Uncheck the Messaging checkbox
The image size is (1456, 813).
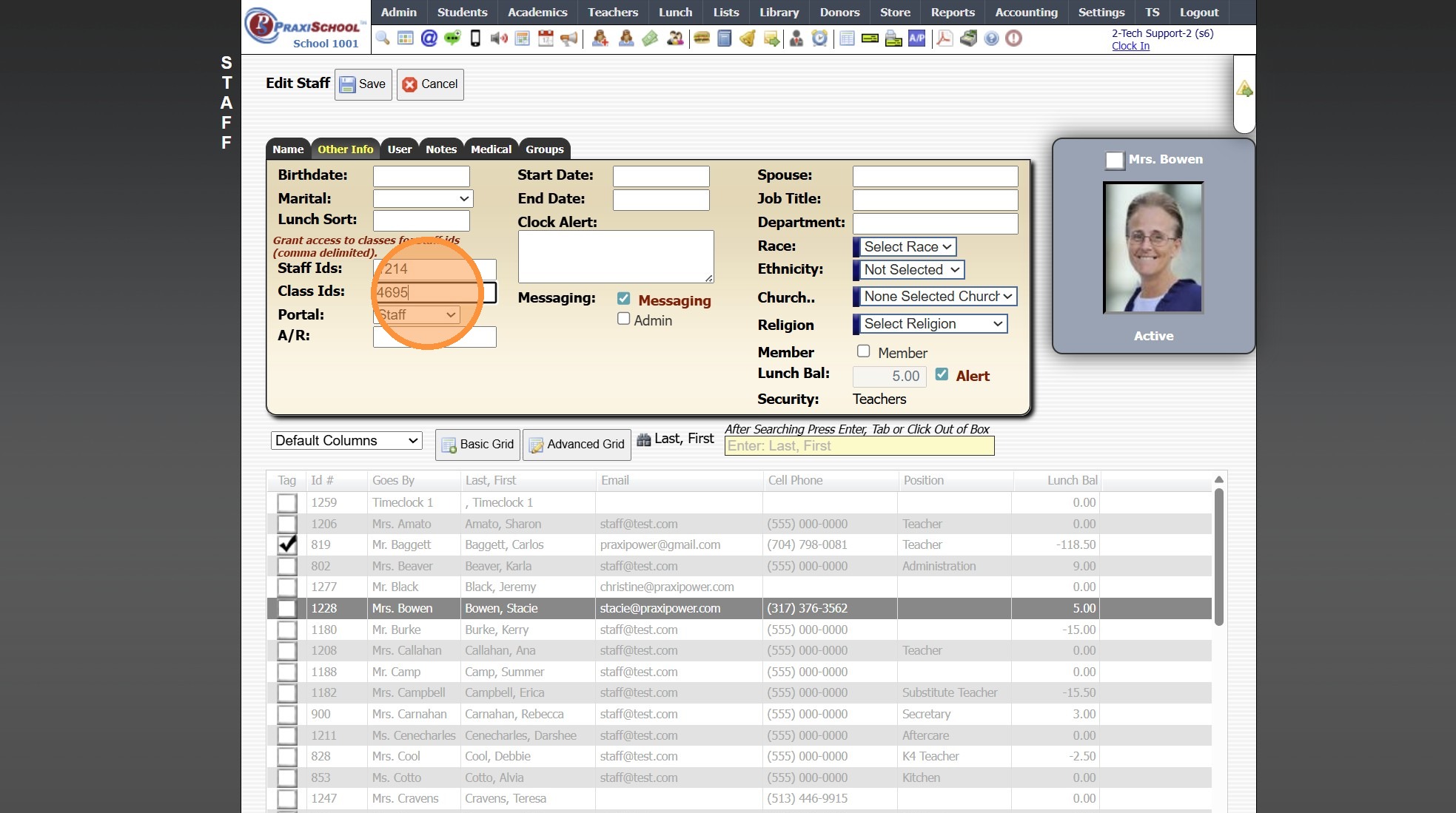tap(623, 298)
